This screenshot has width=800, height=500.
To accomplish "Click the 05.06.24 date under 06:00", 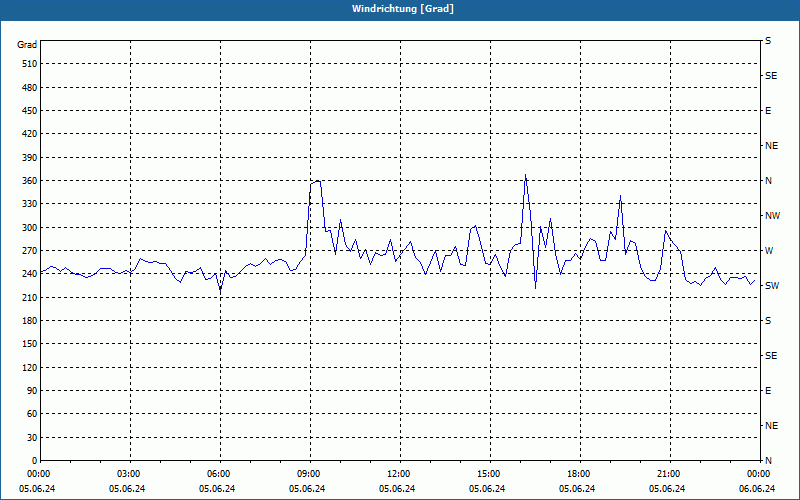I will tap(217, 489).
